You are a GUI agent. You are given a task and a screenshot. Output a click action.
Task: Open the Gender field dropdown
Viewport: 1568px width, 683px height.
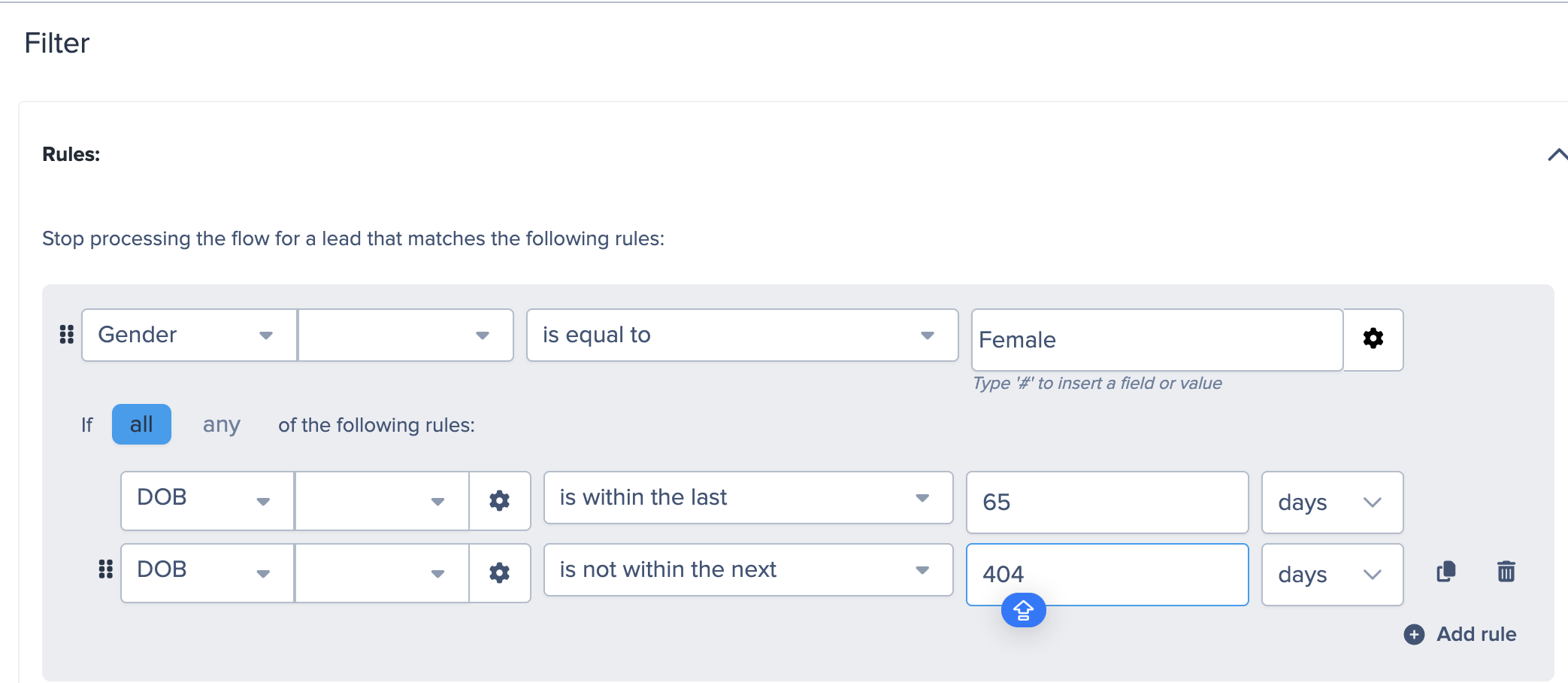pos(189,335)
